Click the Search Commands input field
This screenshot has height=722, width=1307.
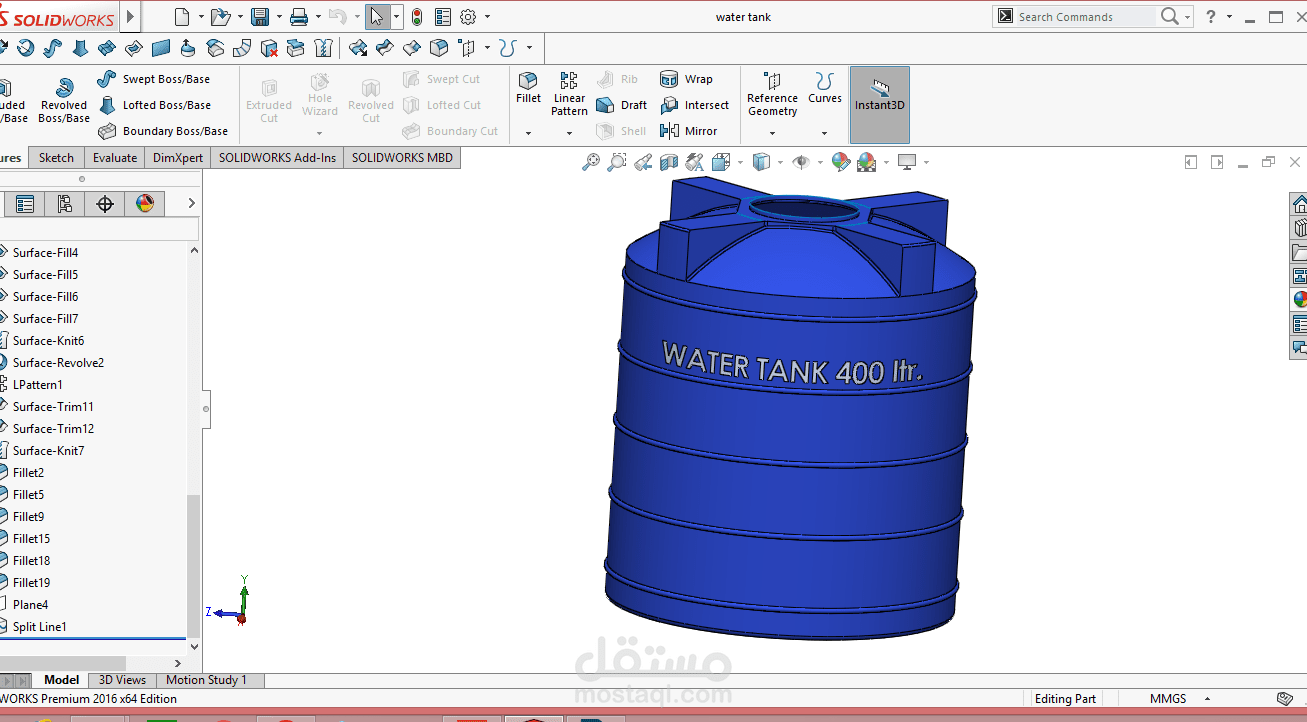coord(1085,17)
